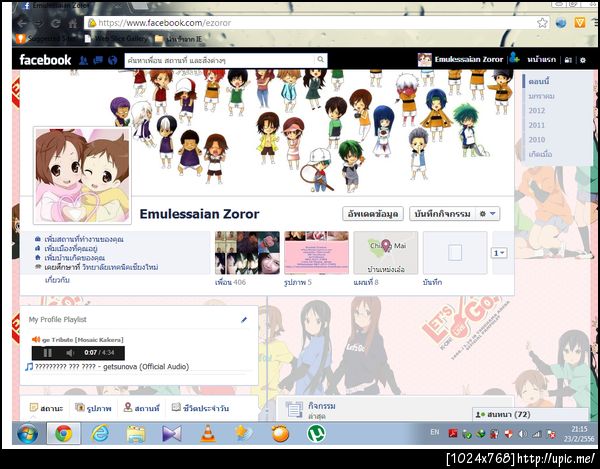The image size is (600, 469).
Task: Open Emulessaian Zoror profile link in header
Action: (460, 60)
